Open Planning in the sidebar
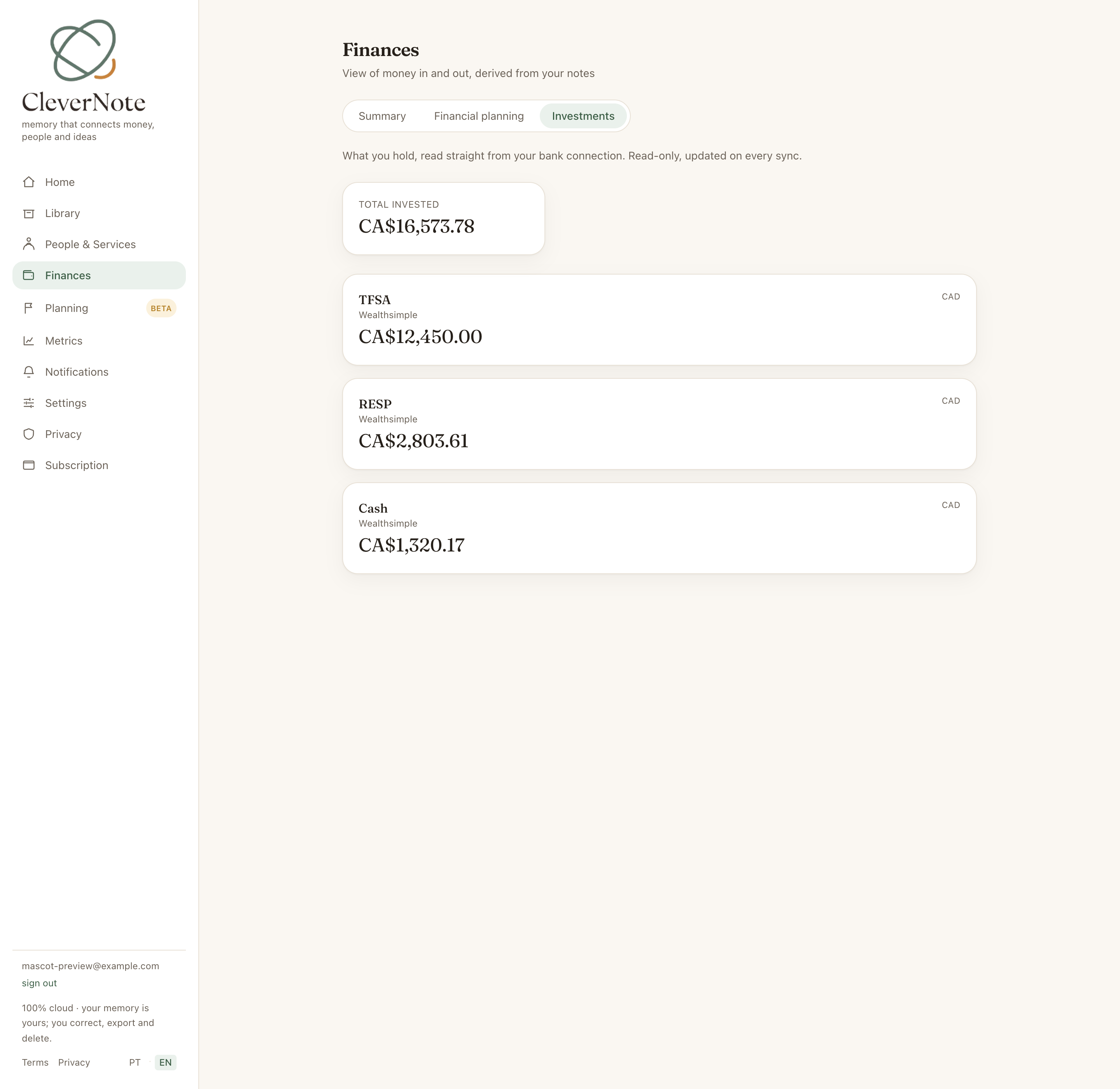The height and width of the screenshot is (1089, 1120). tap(99, 308)
